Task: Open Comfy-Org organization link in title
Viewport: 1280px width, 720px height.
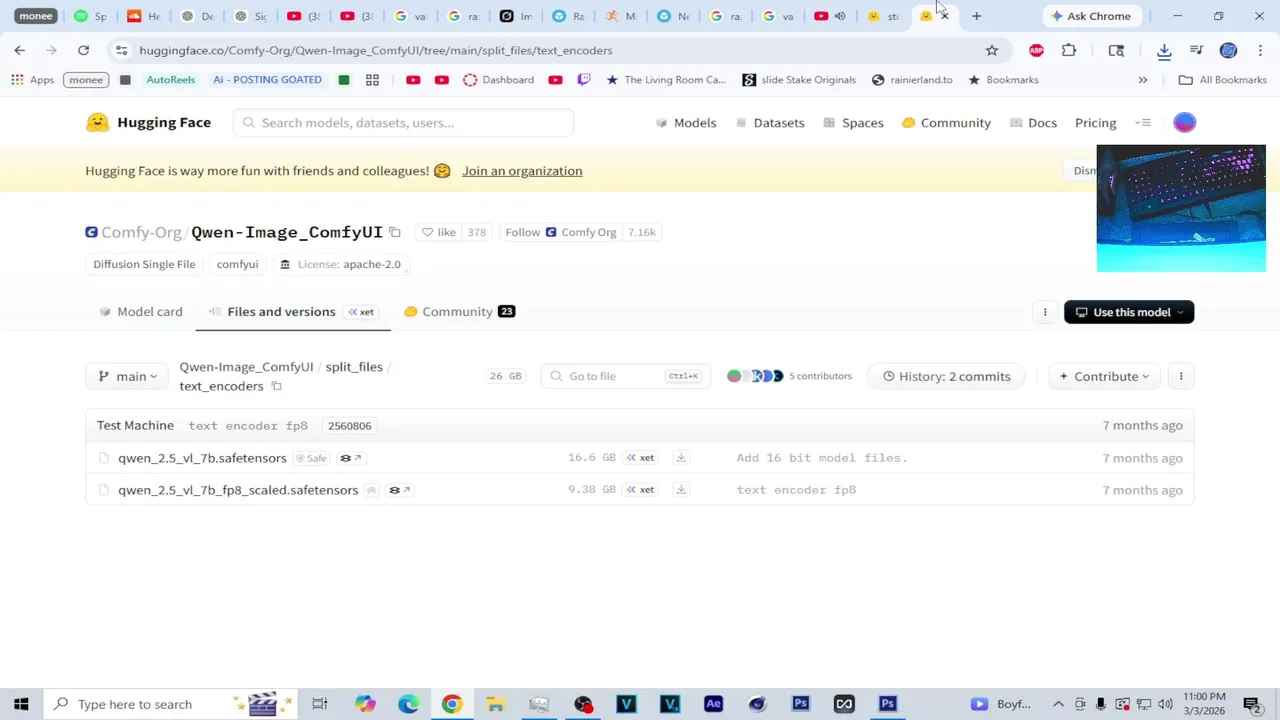Action: [x=141, y=232]
